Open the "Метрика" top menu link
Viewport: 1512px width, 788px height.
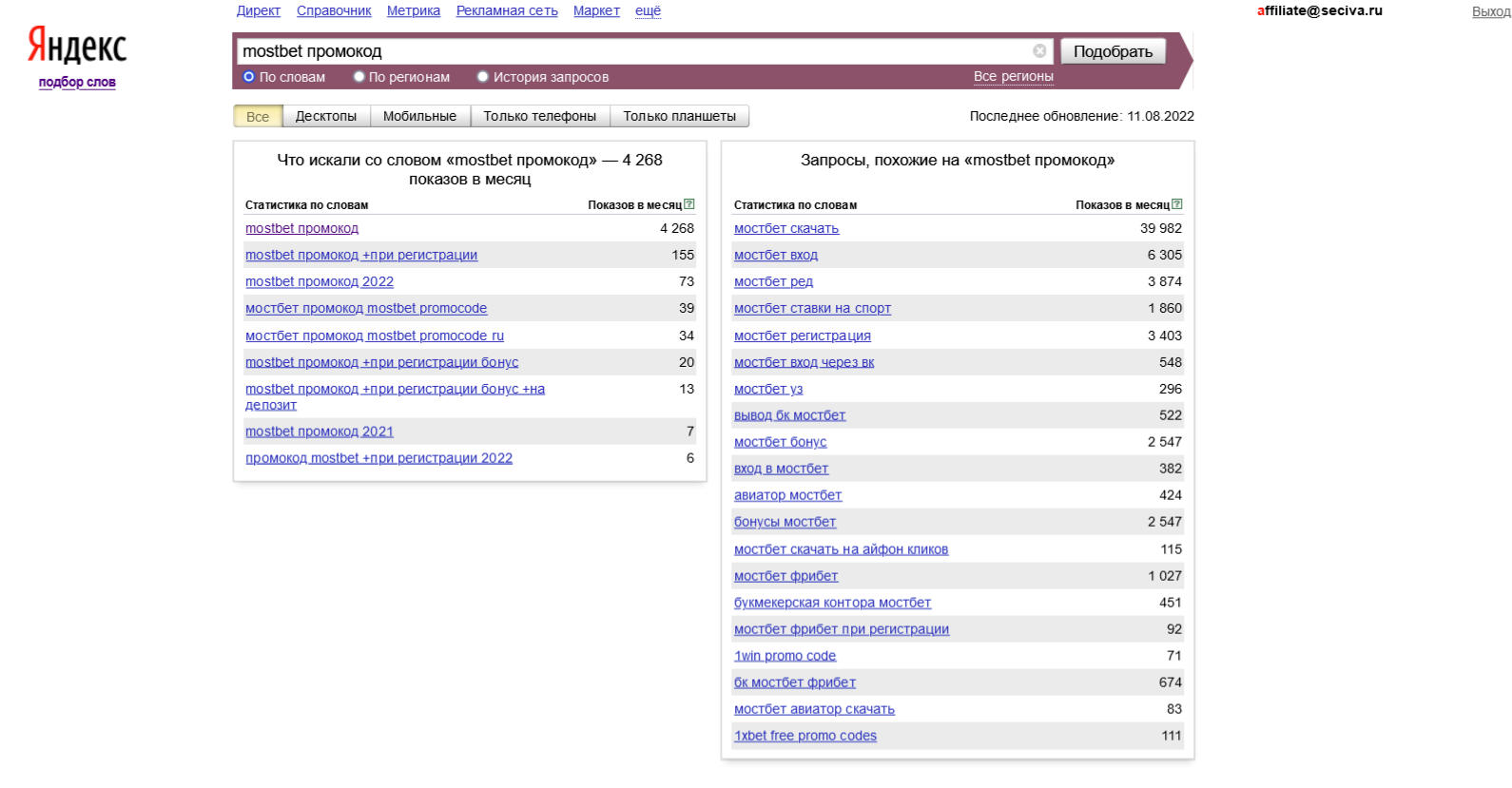pos(414,10)
